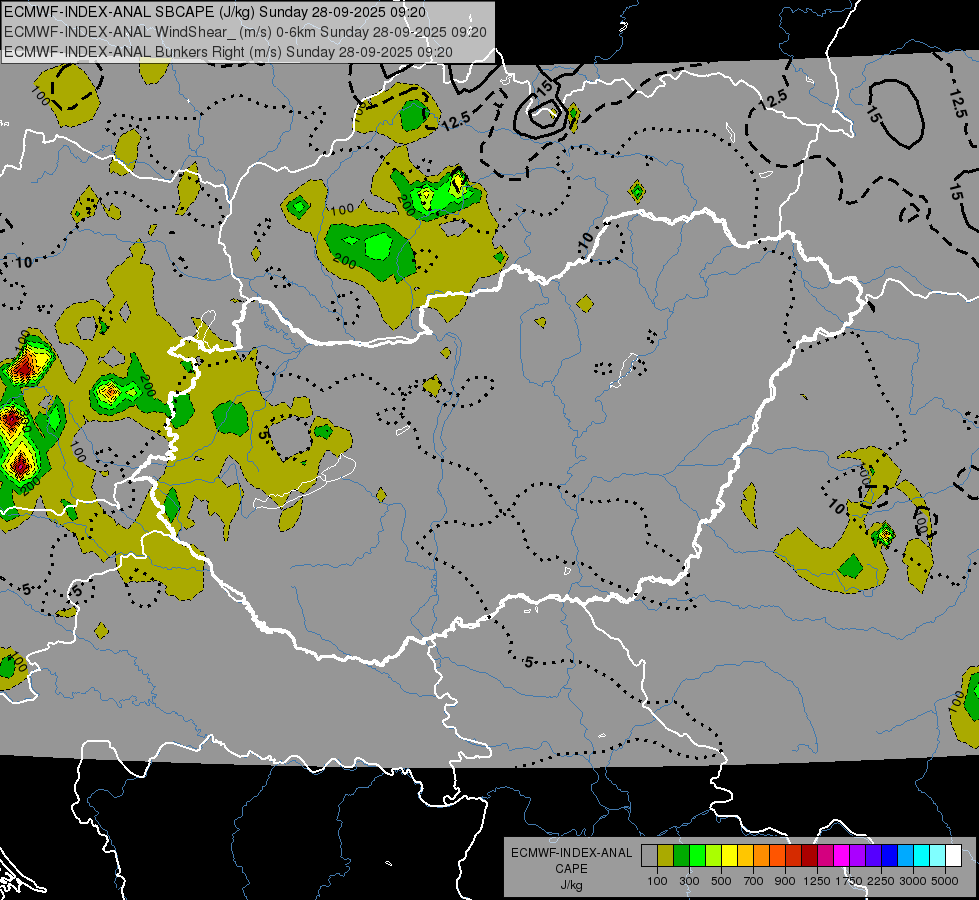Click the bright green legend swatch
The height and width of the screenshot is (900, 979).
pyautogui.click(x=697, y=856)
